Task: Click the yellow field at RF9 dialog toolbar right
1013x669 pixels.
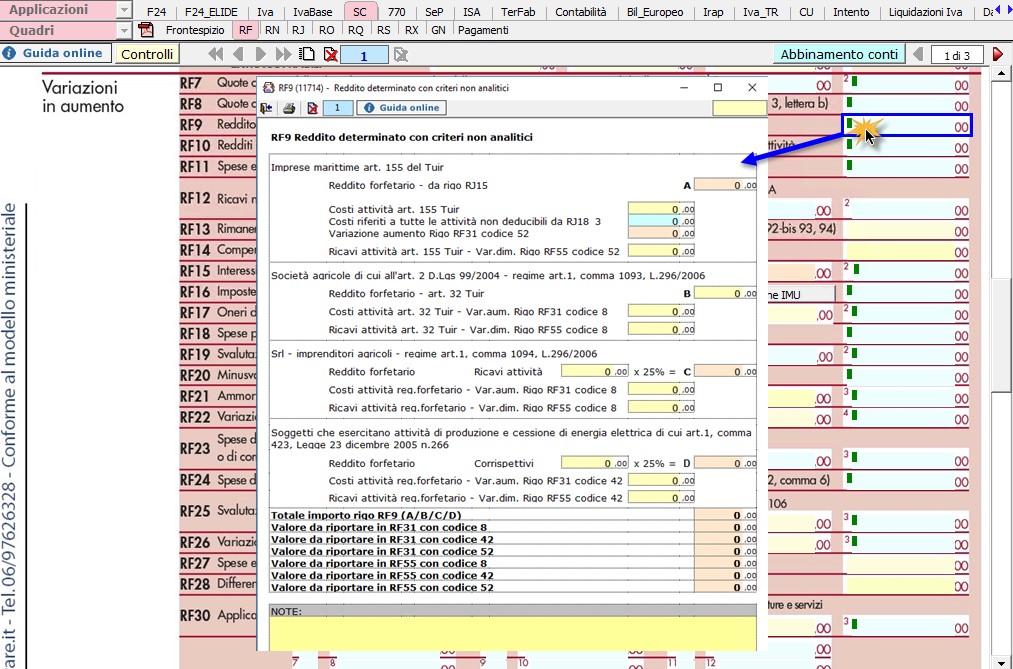Action: (739, 108)
